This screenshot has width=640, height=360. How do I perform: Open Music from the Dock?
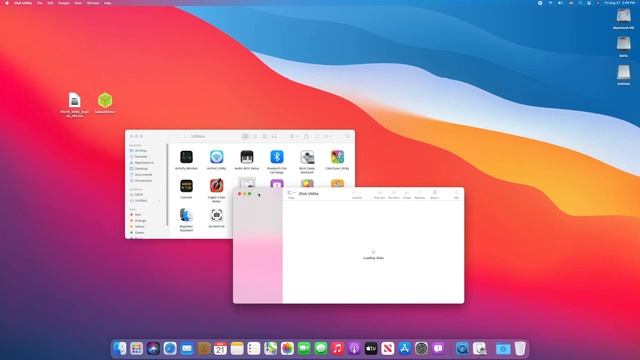pos(337,348)
